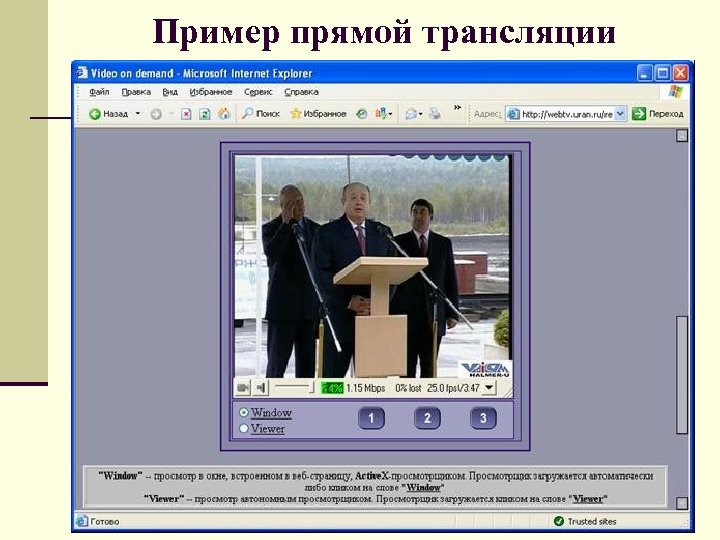Maximize the Internet Explorer window

tap(663, 73)
